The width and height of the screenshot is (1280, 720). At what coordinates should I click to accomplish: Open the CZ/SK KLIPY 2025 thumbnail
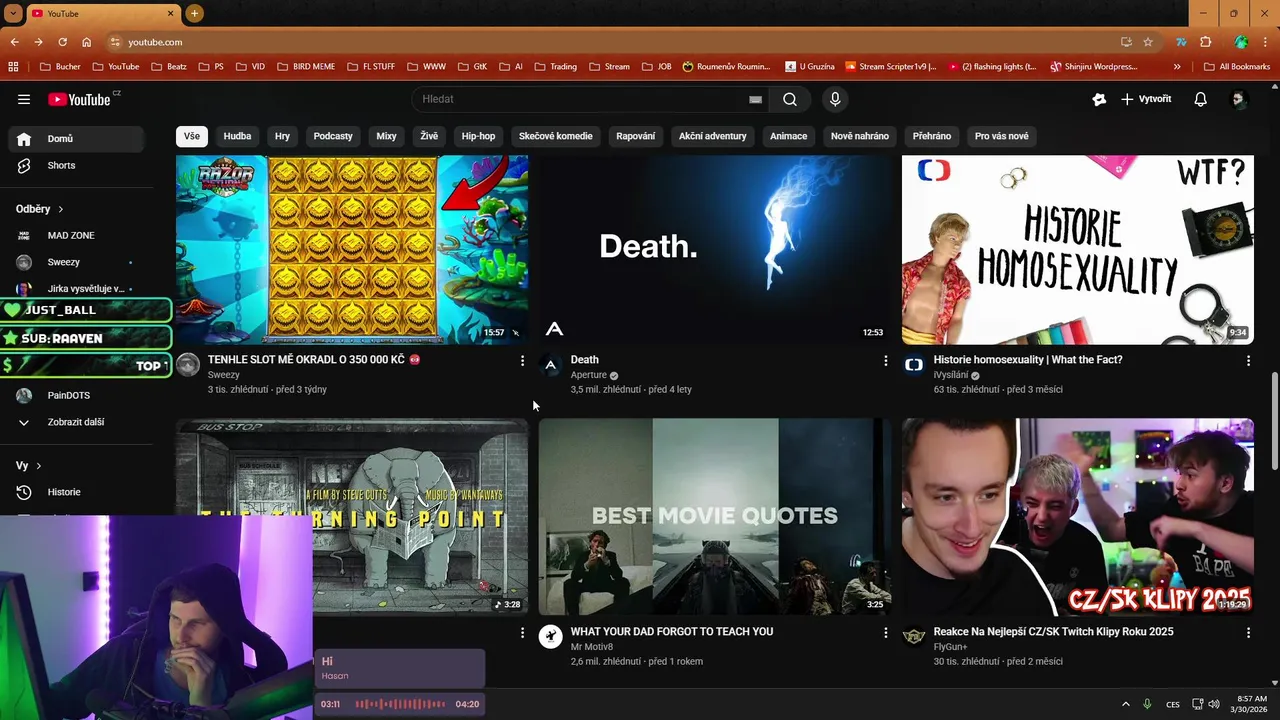click(x=1078, y=516)
